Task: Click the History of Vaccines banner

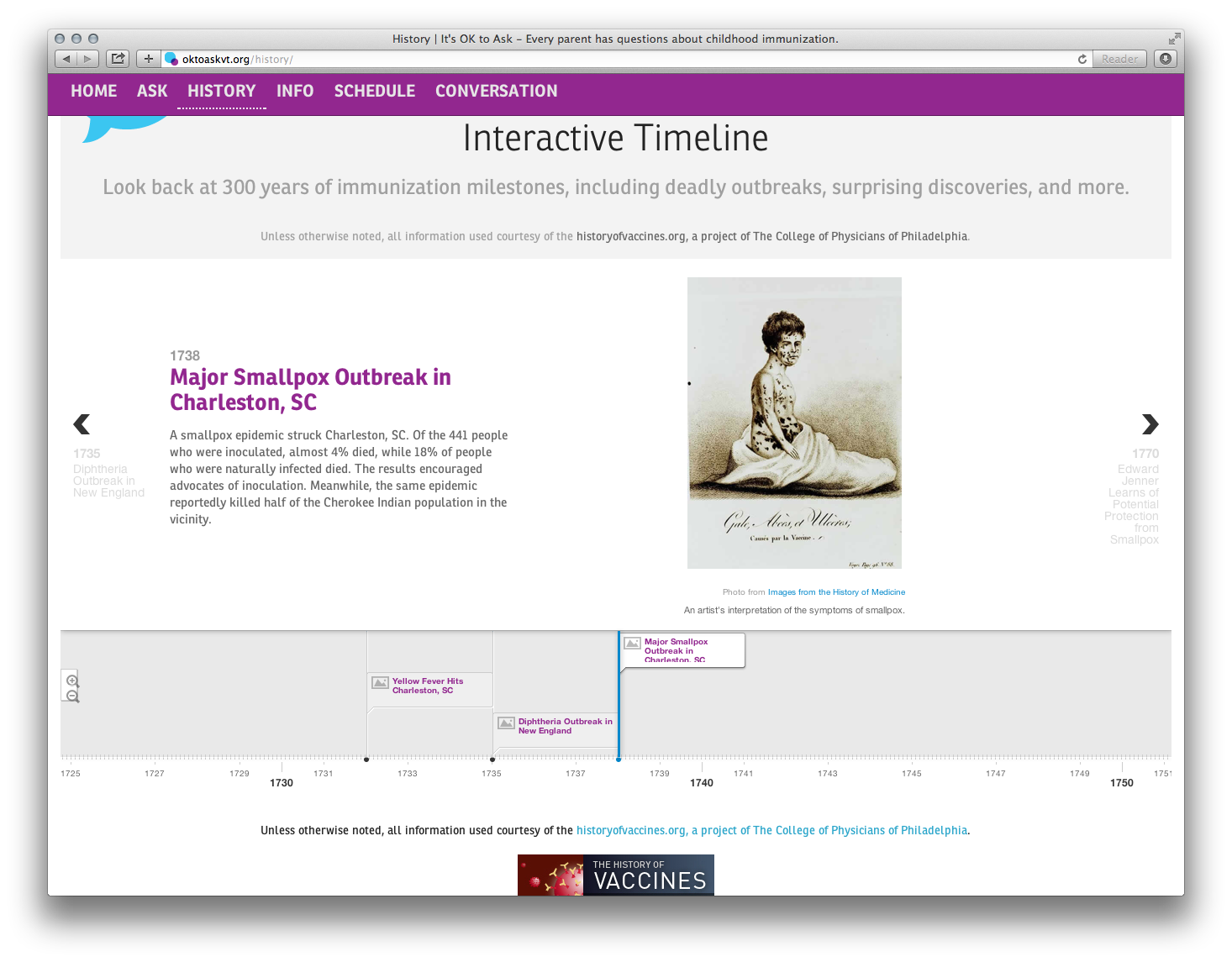Action: (x=615, y=875)
